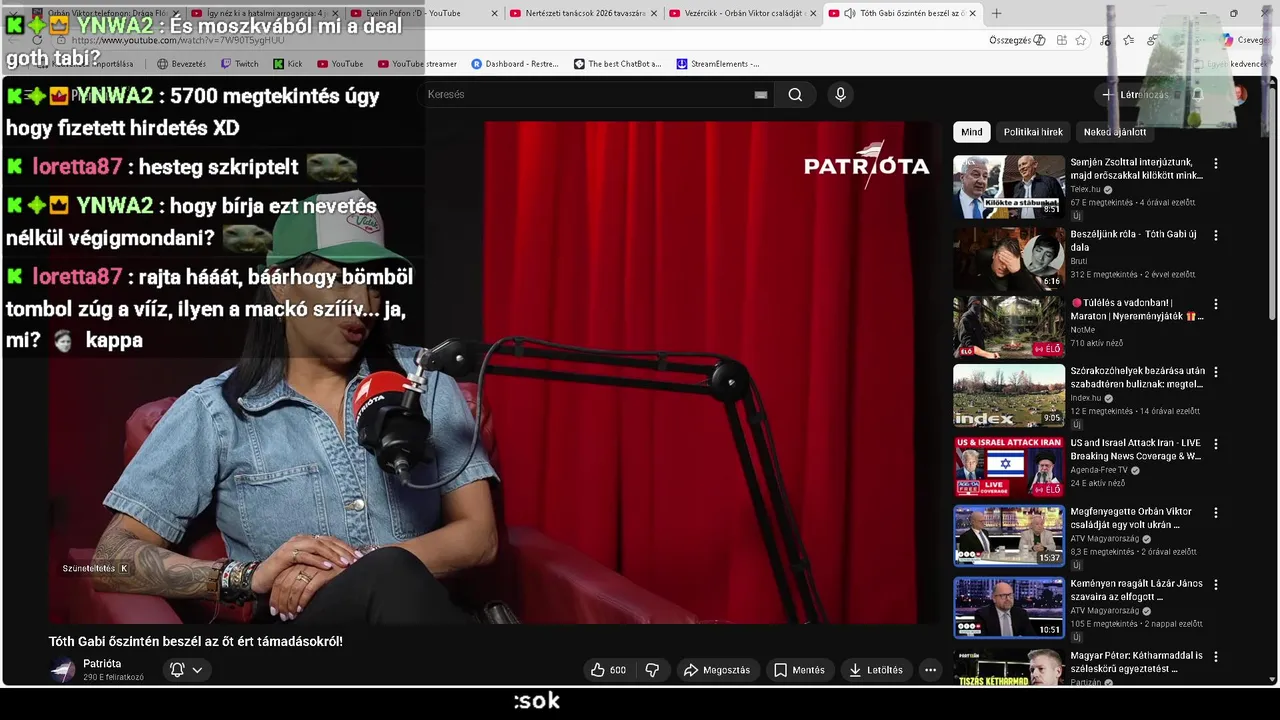The height and width of the screenshot is (720, 1280).
Task: Like the video with 600 likes
Action: click(x=608, y=670)
